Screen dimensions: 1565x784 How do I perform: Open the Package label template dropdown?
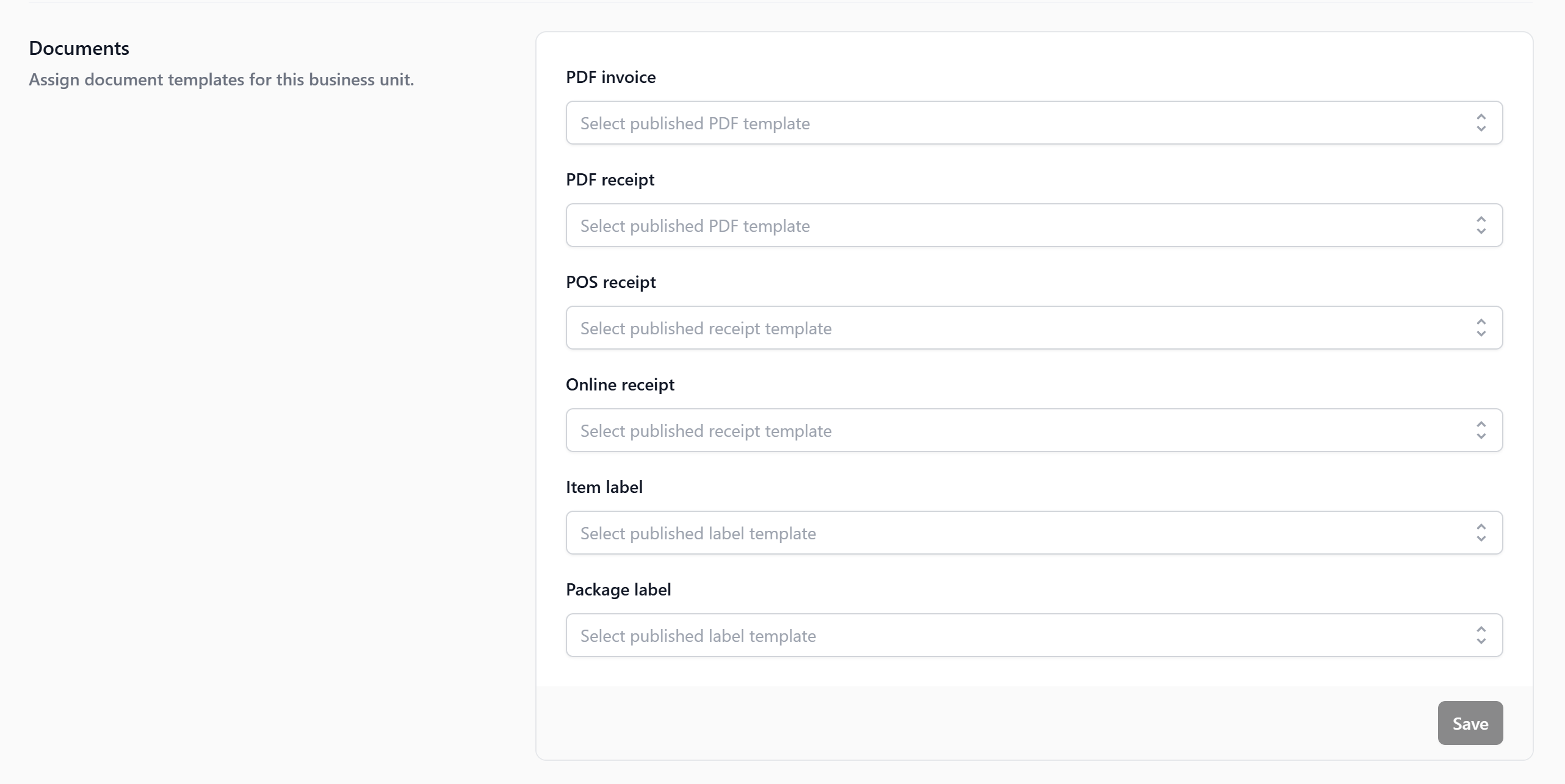pos(1033,635)
